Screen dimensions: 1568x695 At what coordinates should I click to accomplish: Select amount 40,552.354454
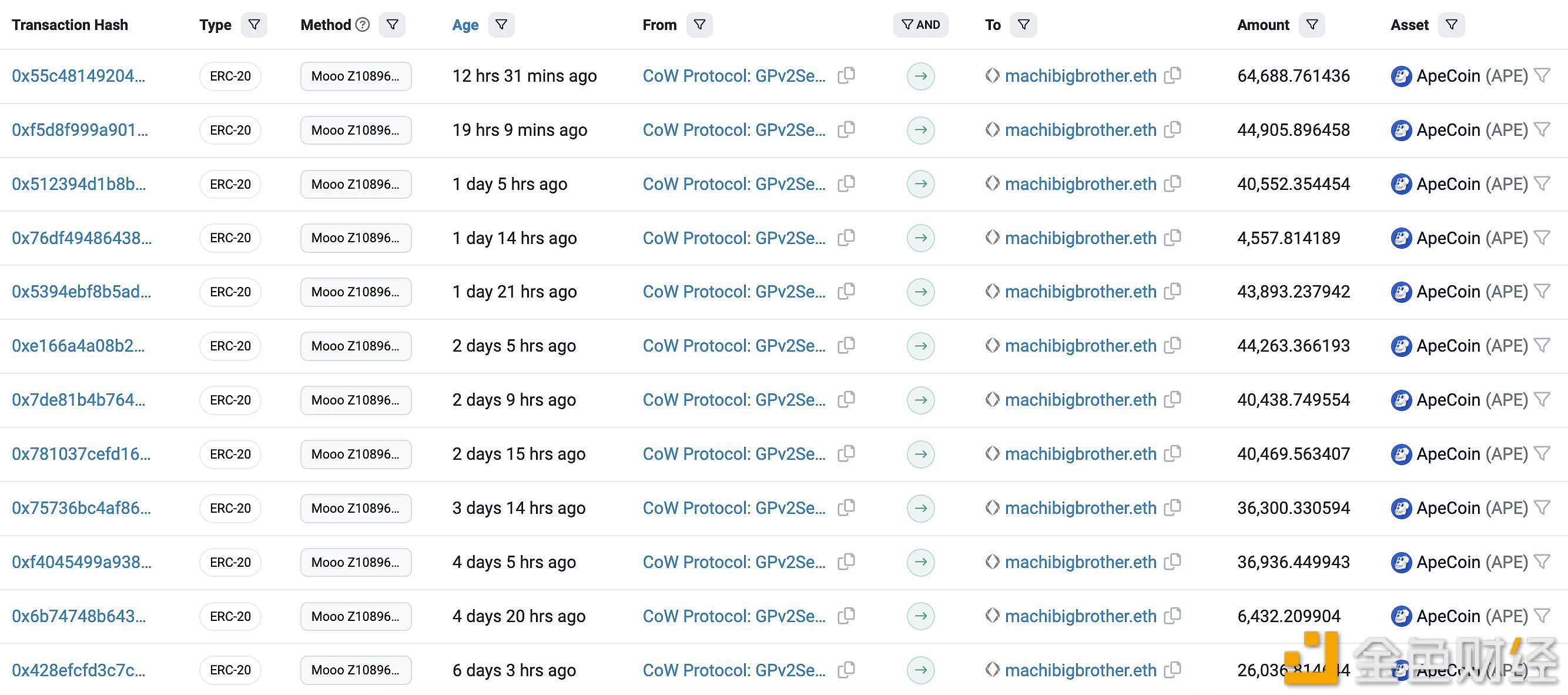1294,184
